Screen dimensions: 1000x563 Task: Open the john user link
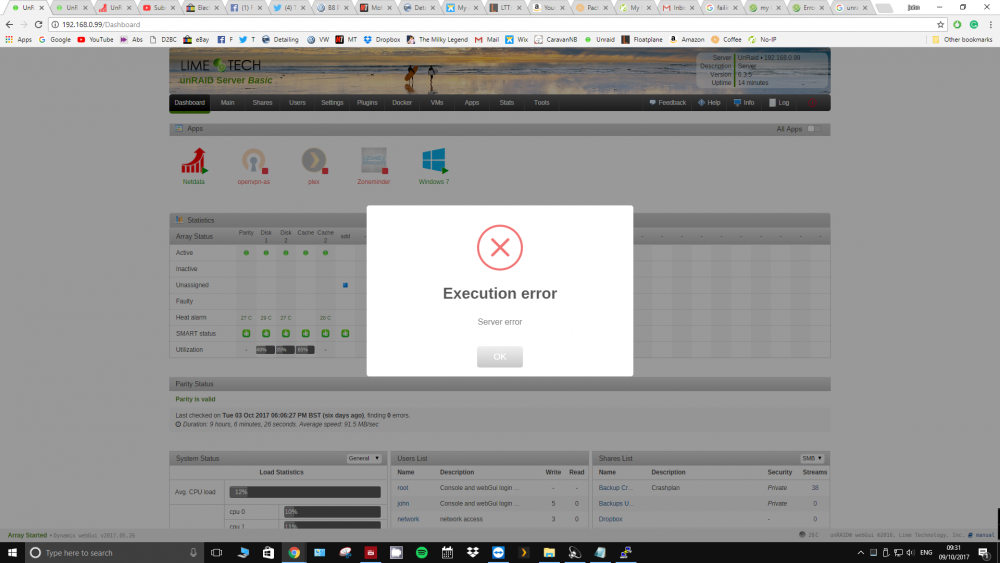click(403, 504)
